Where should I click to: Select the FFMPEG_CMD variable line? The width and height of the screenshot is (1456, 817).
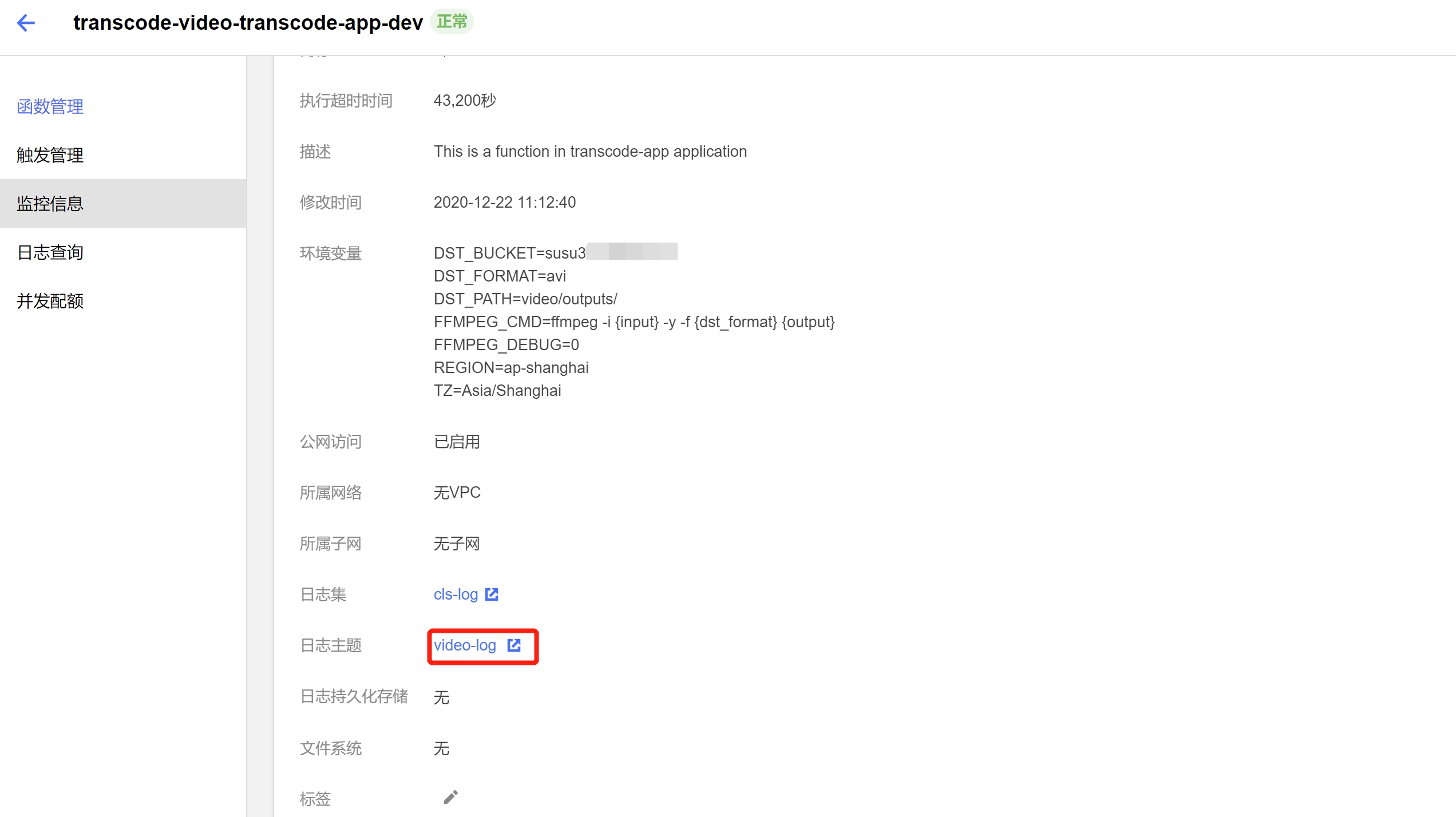pos(634,322)
